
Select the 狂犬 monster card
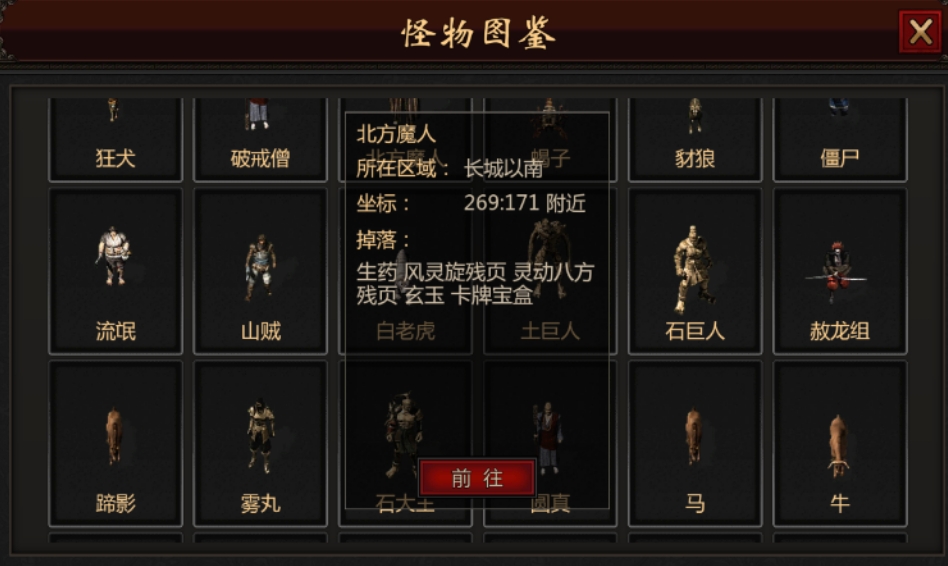tap(115, 139)
